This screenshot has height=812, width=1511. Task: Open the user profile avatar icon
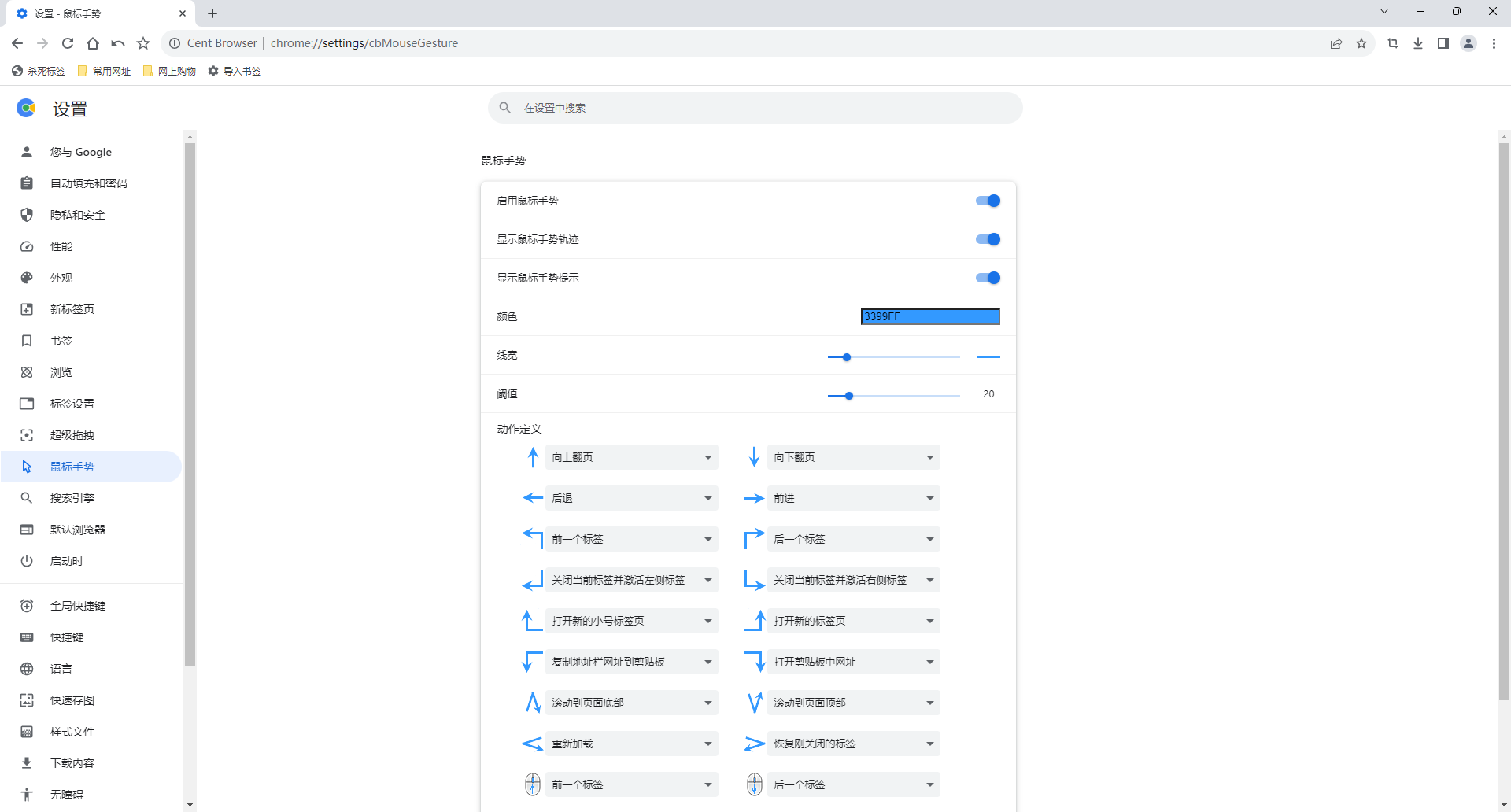click(x=1469, y=43)
